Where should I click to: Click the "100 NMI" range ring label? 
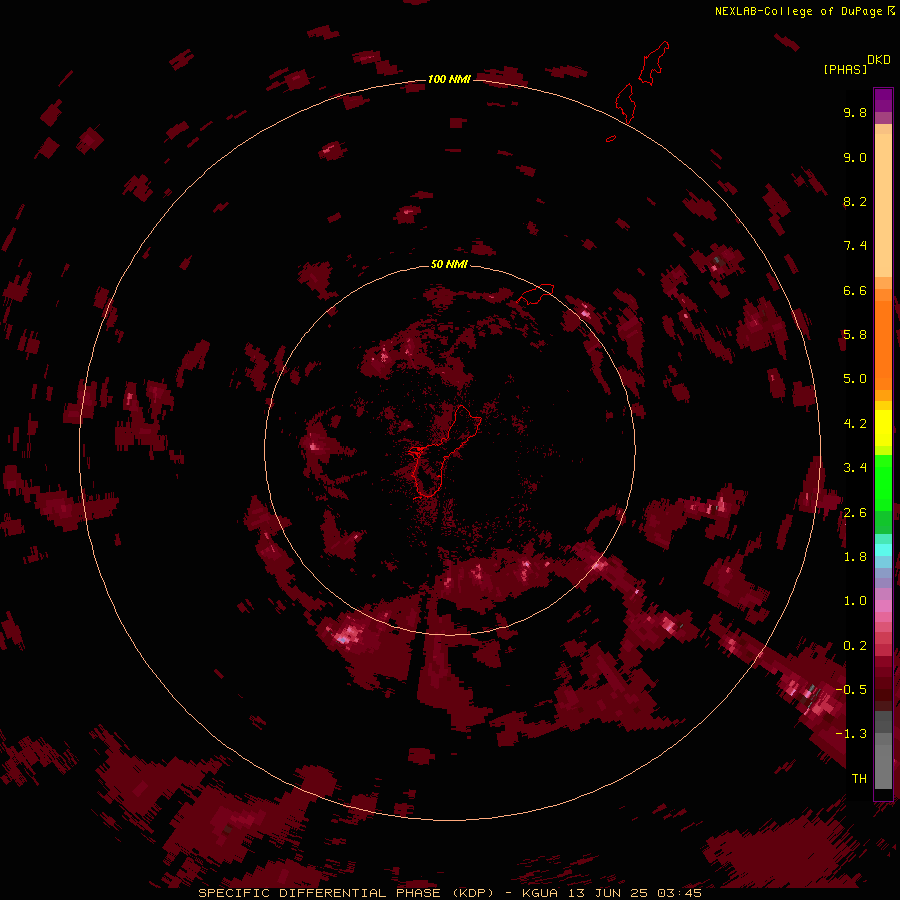pyautogui.click(x=449, y=79)
